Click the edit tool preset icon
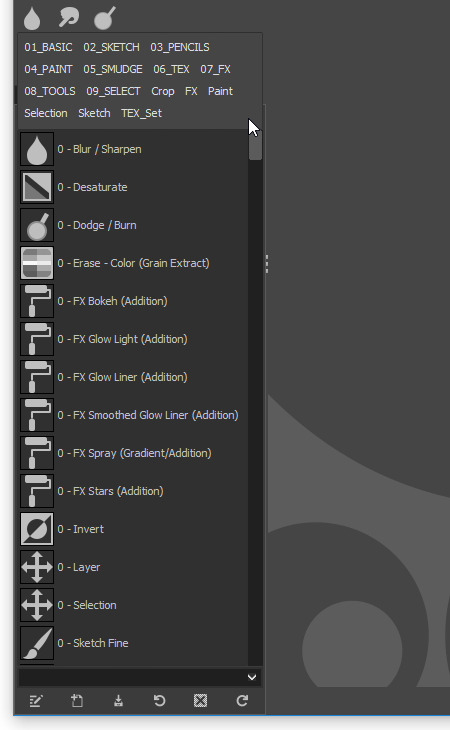The height and width of the screenshot is (730, 450). click(36, 701)
